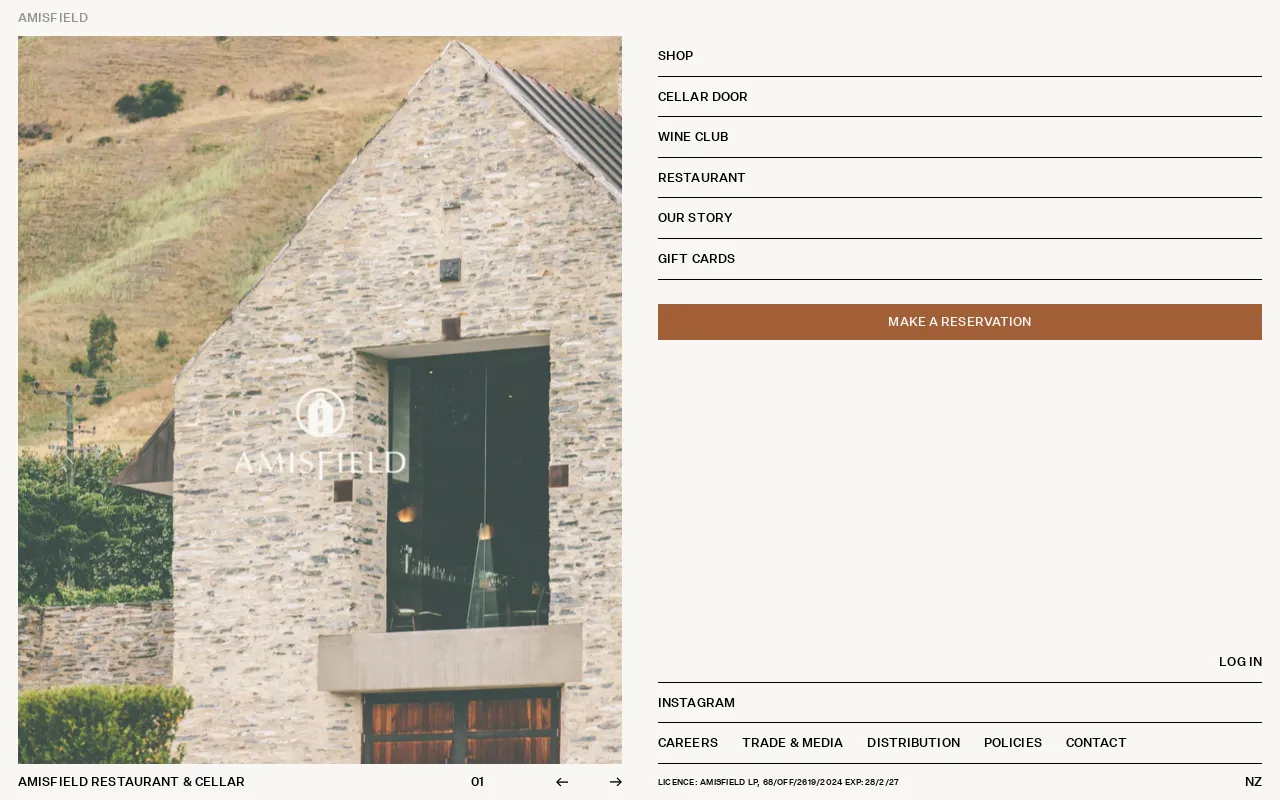Open the slide counter showing 01

pyautogui.click(x=478, y=781)
